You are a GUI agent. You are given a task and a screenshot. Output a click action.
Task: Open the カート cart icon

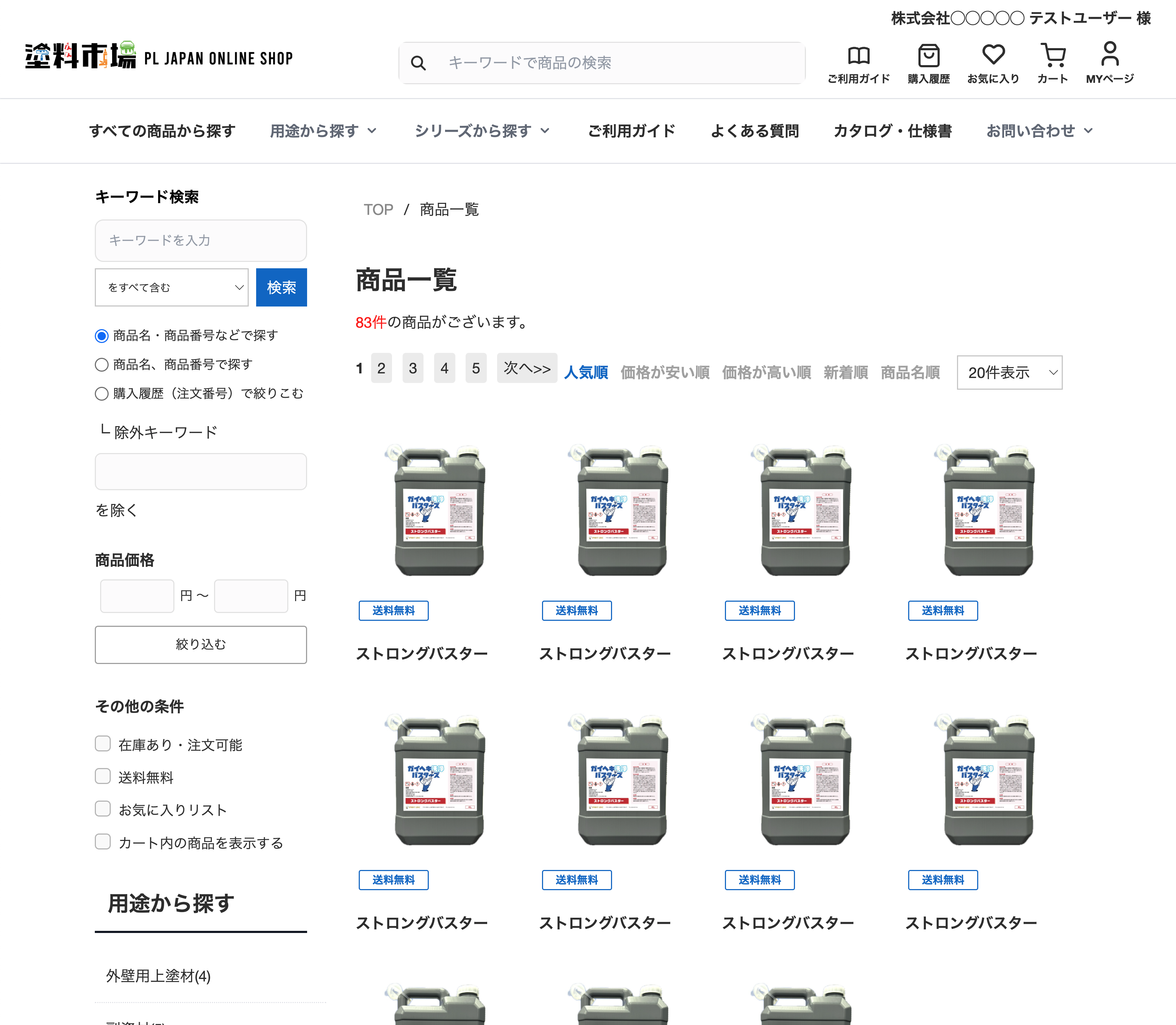coord(1053,56)
